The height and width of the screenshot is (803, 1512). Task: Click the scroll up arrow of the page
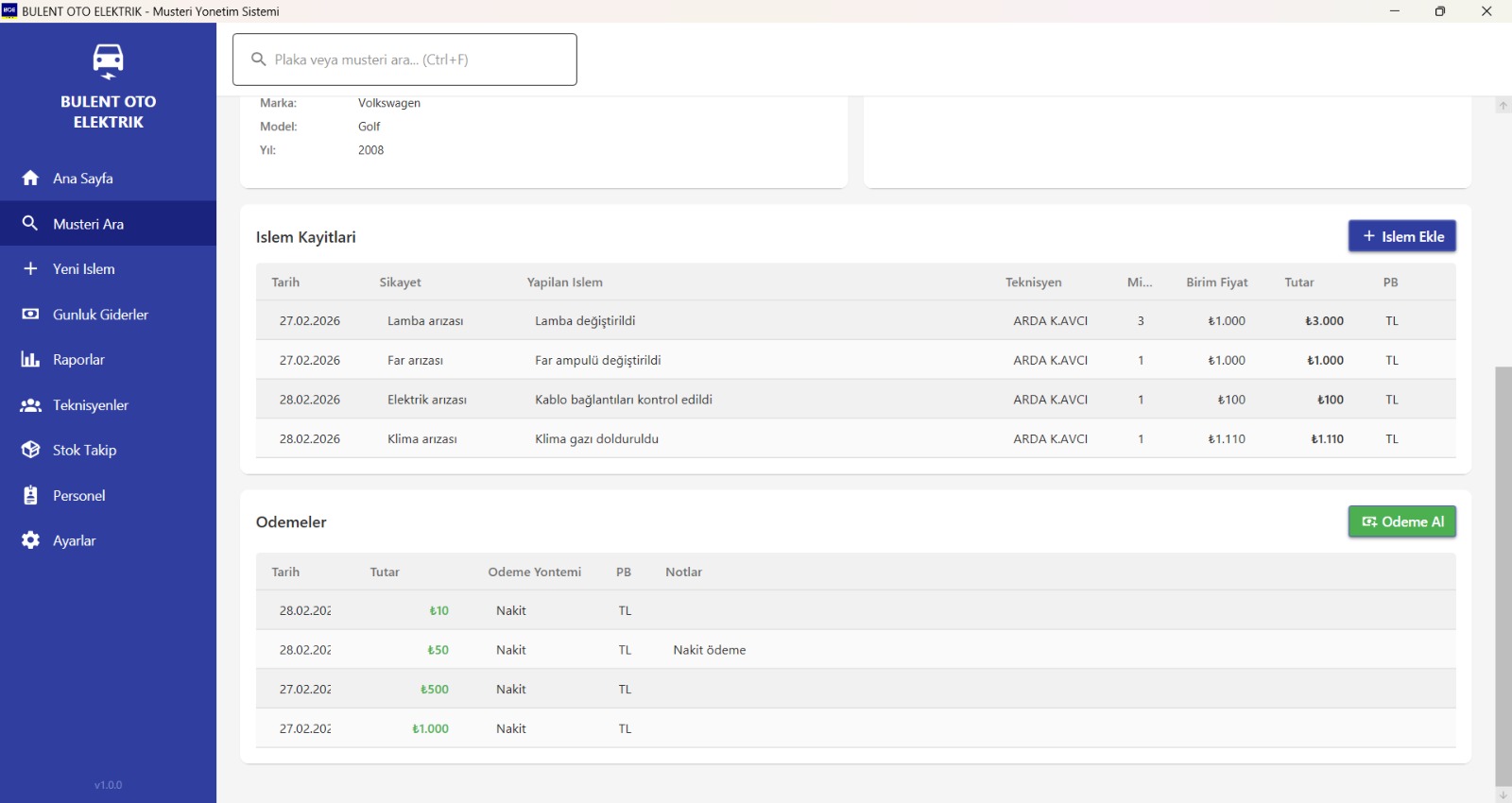coord(1503,106)
